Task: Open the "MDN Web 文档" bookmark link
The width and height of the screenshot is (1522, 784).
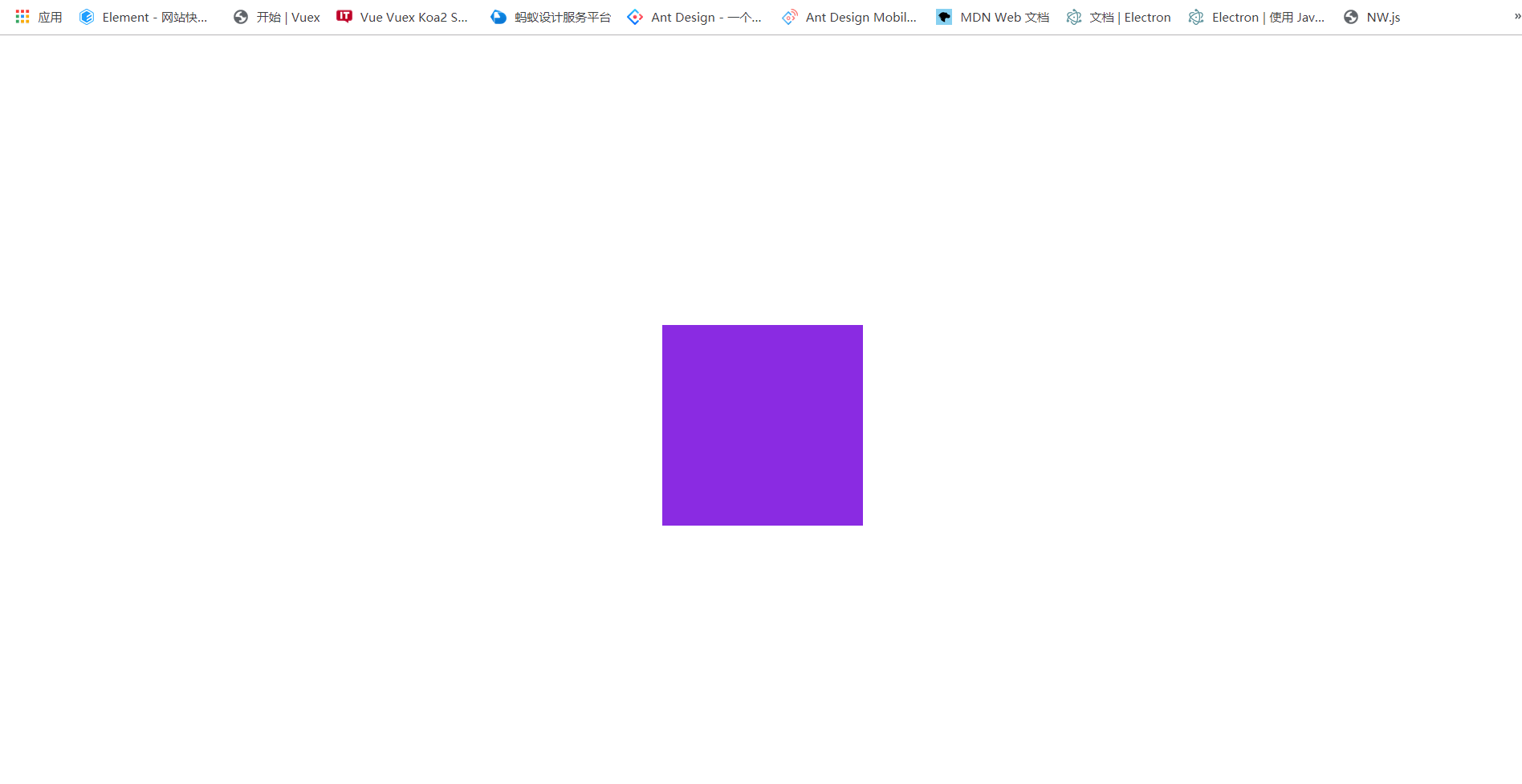Action: pyautogui.click(x=1004, y=17)
